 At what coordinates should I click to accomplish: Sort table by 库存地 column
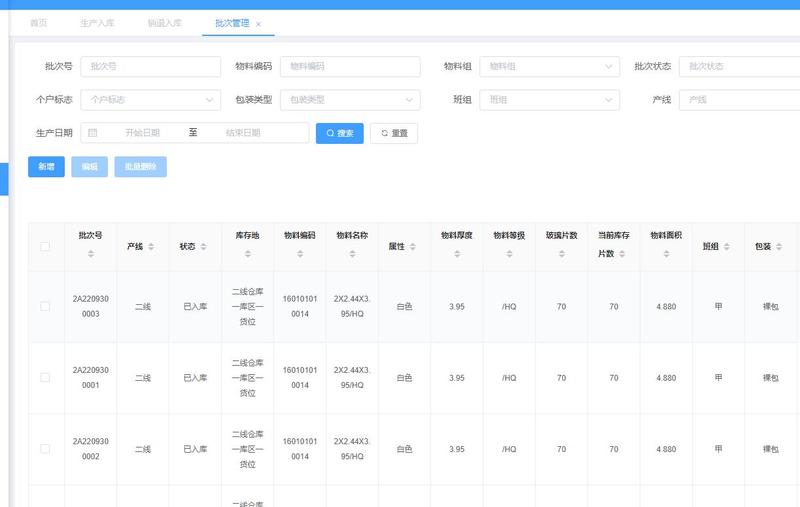pyautogui.click(x=247, y=254)
